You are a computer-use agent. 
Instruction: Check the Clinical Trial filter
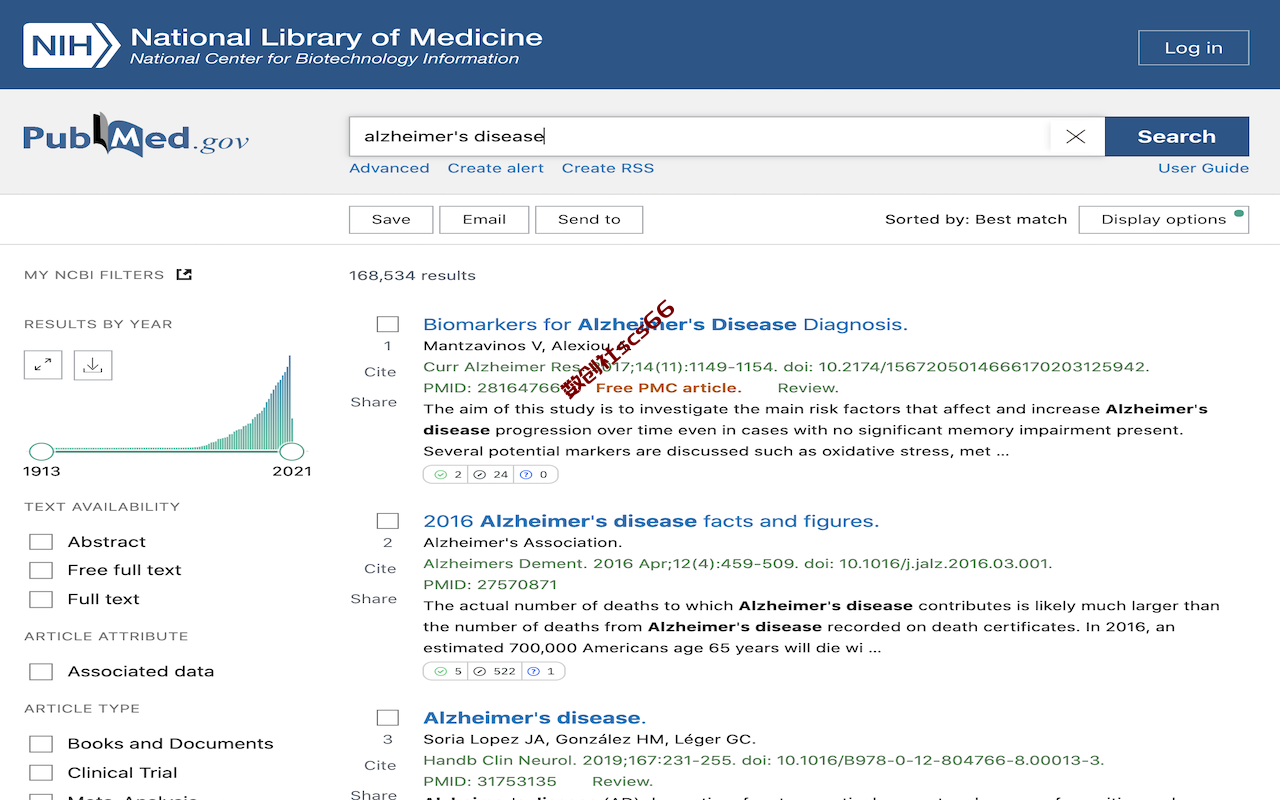tap(41, 773)
